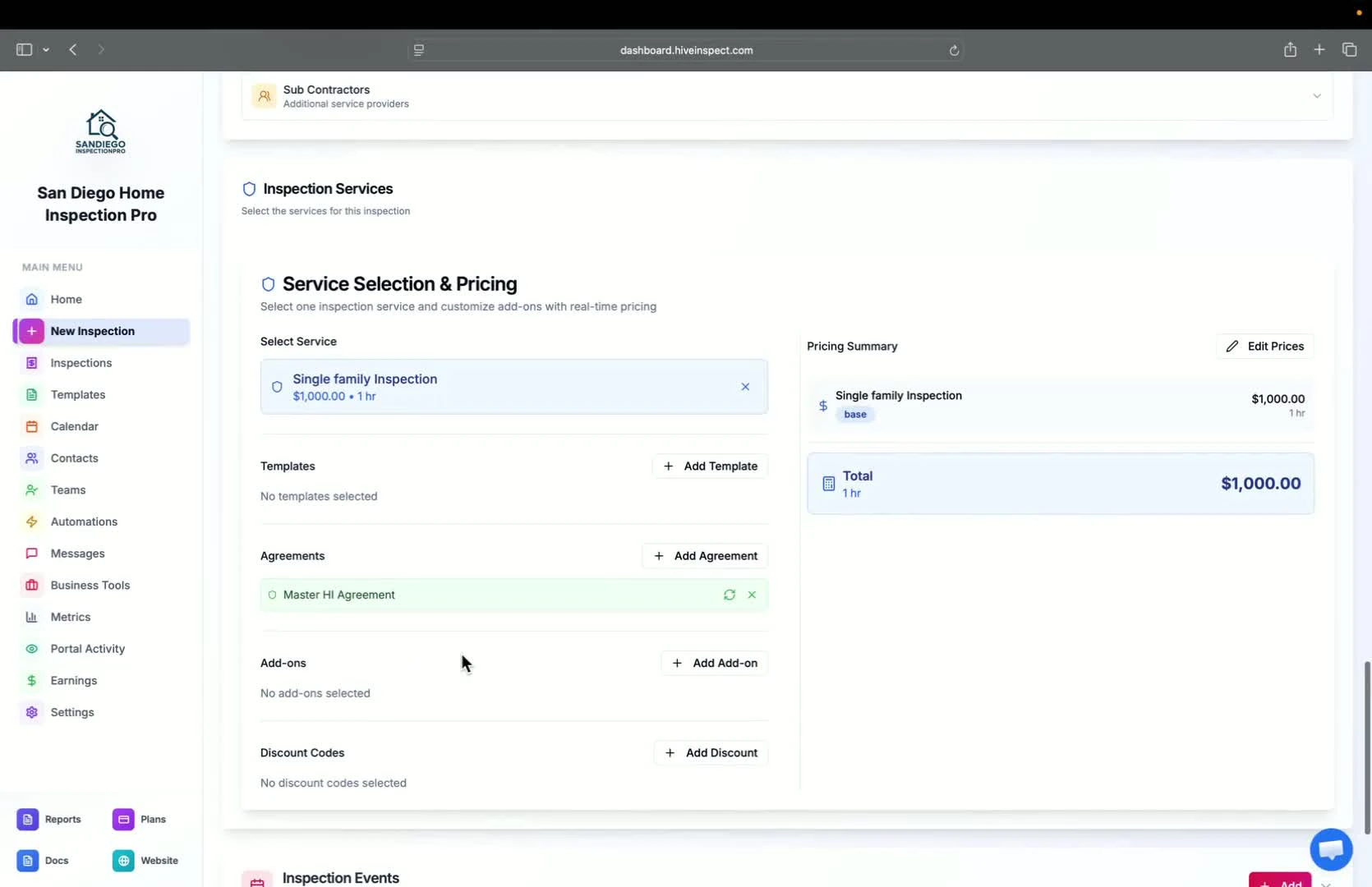Click the browser back arrow
1372x887 pixels.
pyautogui.click(x=73, y=50)
